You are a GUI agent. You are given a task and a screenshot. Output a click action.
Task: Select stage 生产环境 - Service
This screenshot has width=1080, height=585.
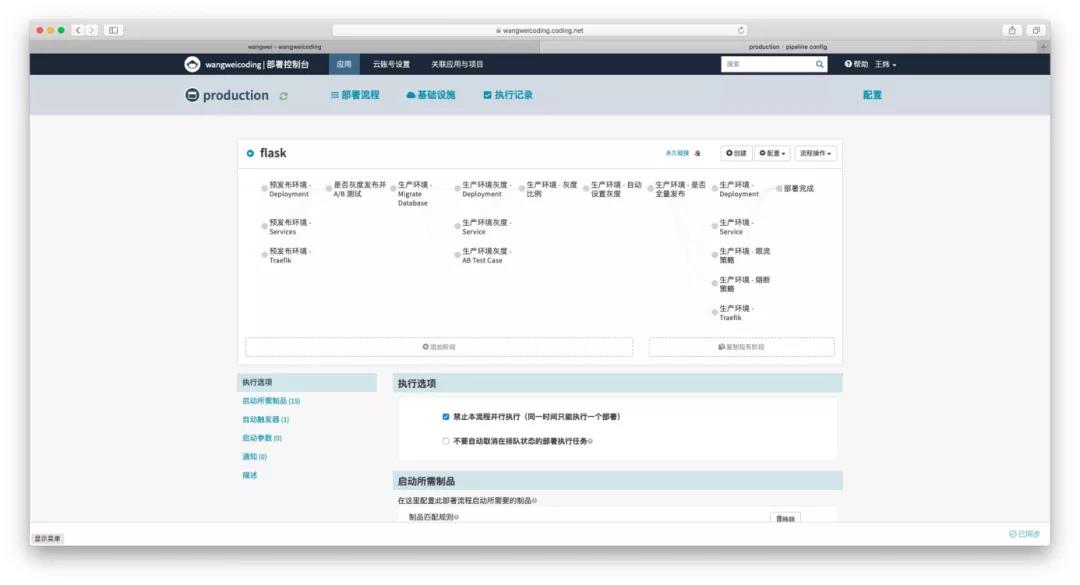click(x=734, y=227)
